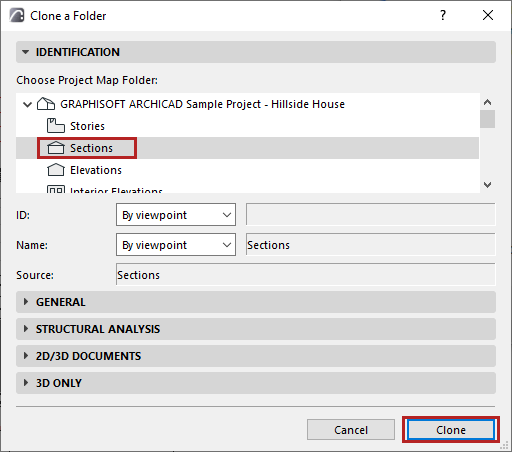
Task: Click the folder list scroll down arrow
Action: click(487, 185)
